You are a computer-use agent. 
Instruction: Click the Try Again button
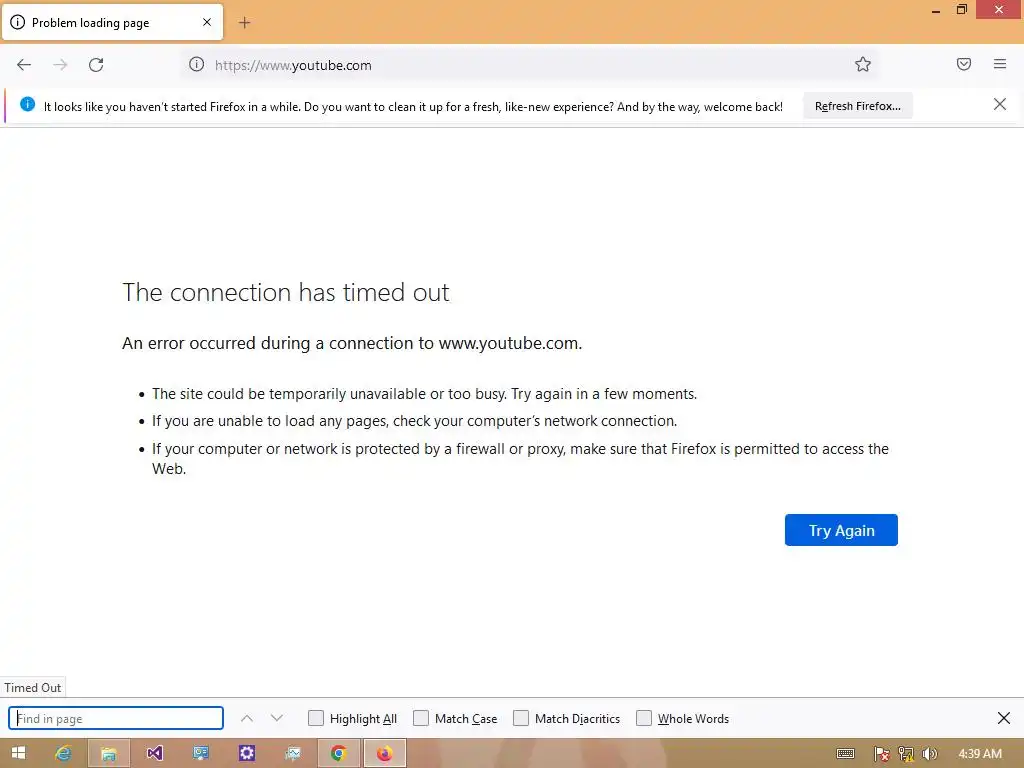click(x=841, y=530)
